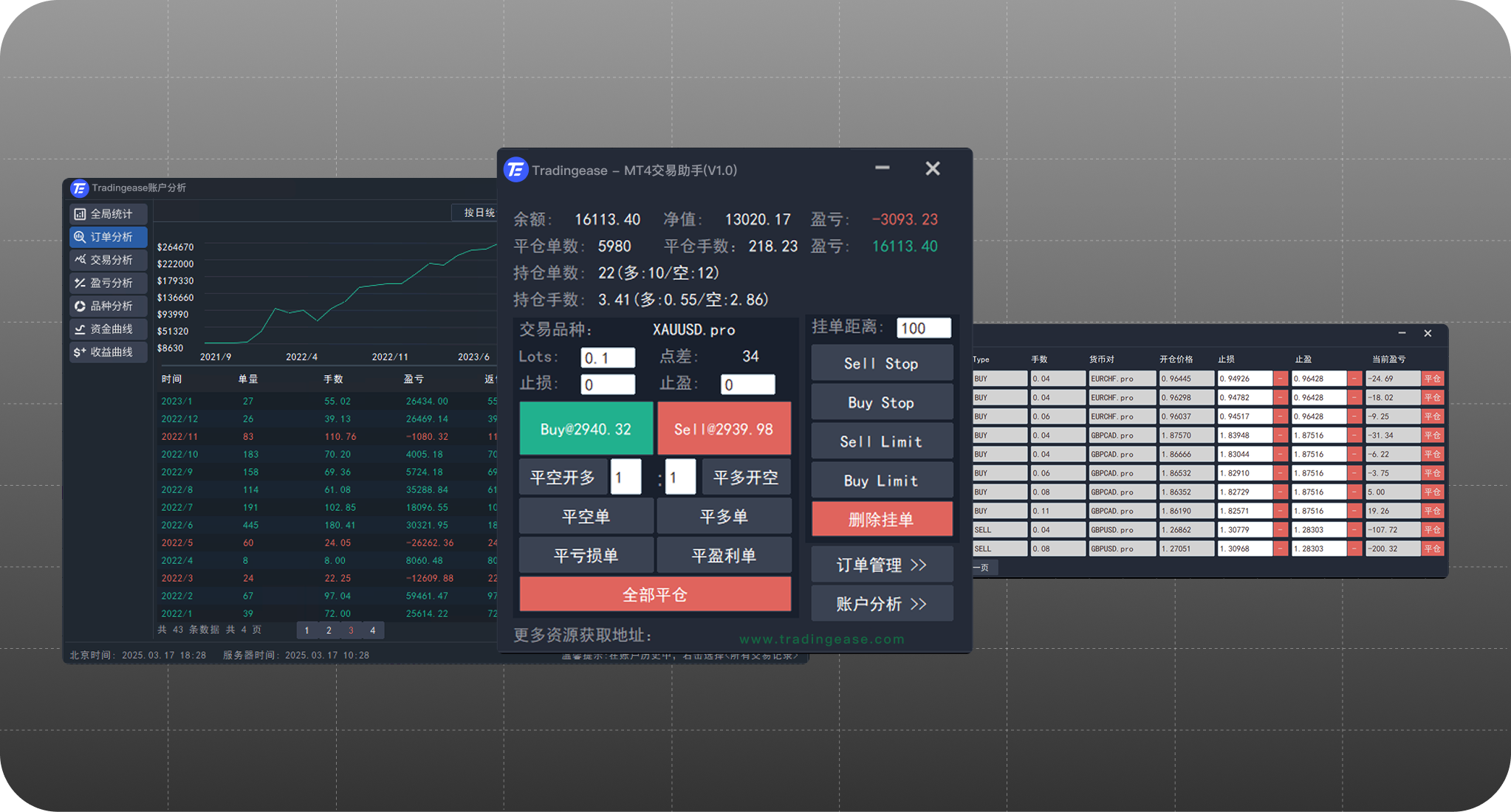Viewport: 1511px width, 812px height.
Task: Expand 账户分析 account analysis panel
Action: point(881,605)
